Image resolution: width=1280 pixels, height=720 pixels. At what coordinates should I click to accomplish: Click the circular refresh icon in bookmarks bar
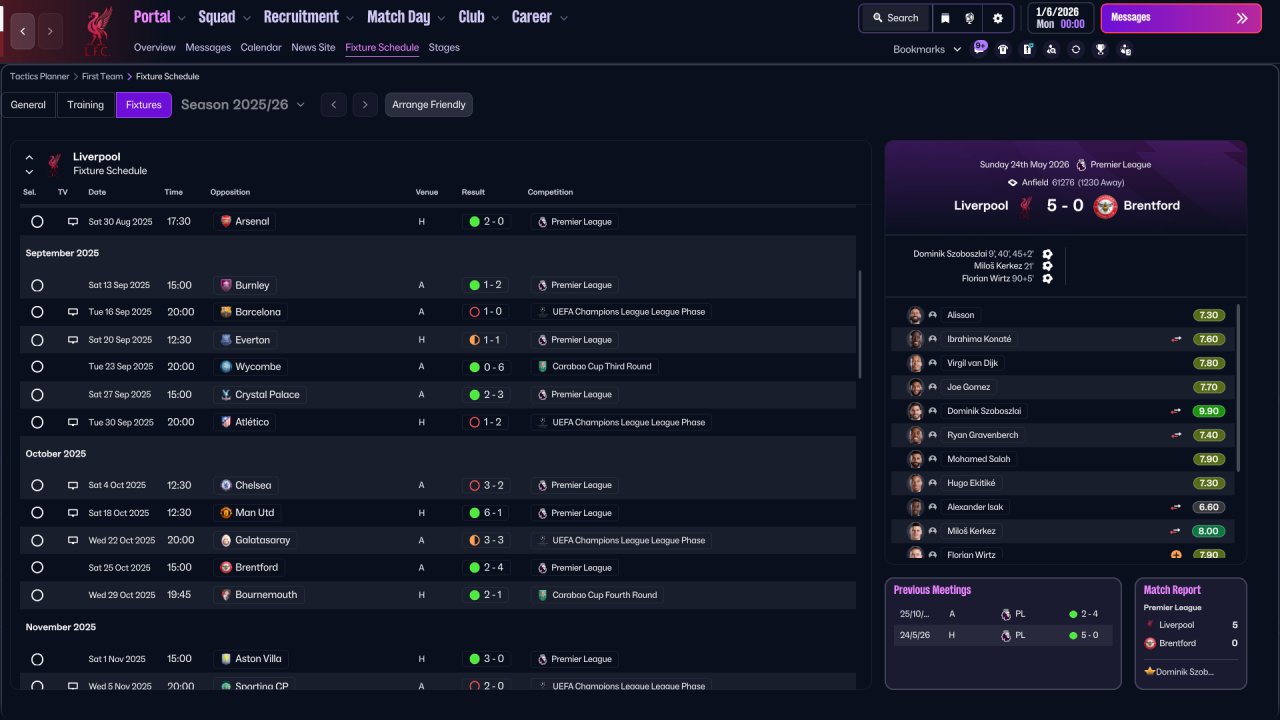point(1076,49)
